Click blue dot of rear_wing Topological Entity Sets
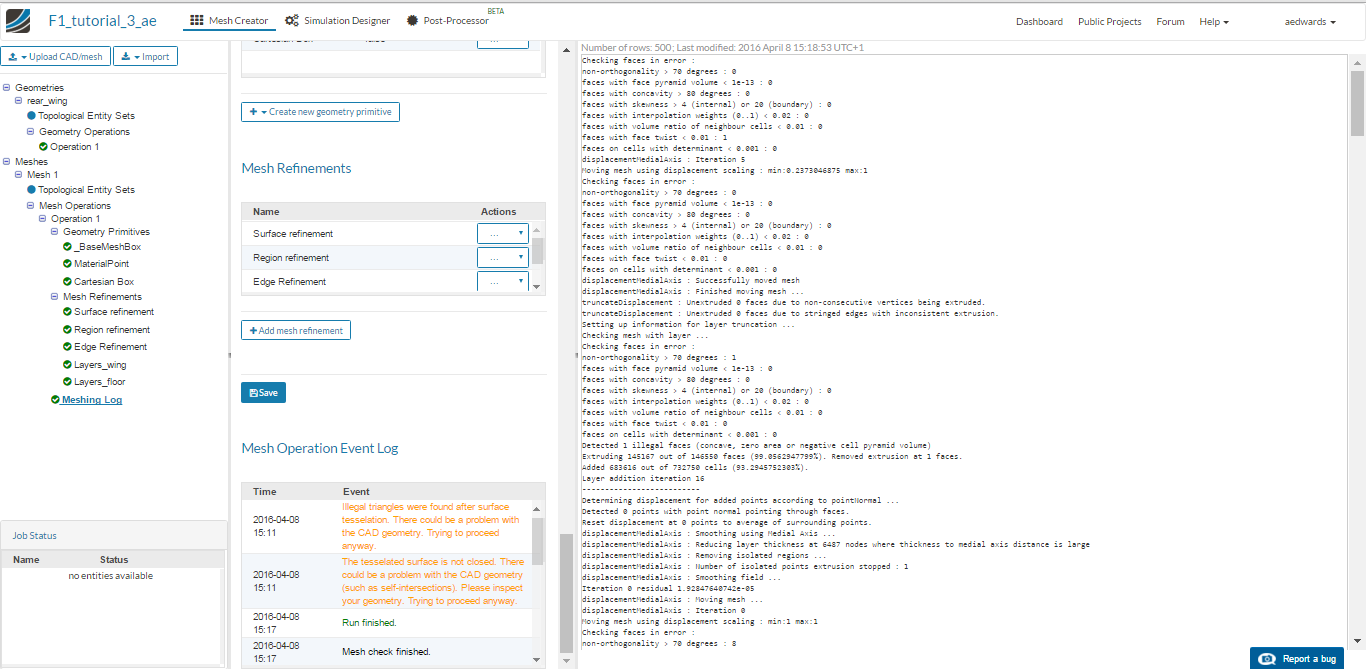Viewport: 1366px width, 669px height. tap(32, 116)
